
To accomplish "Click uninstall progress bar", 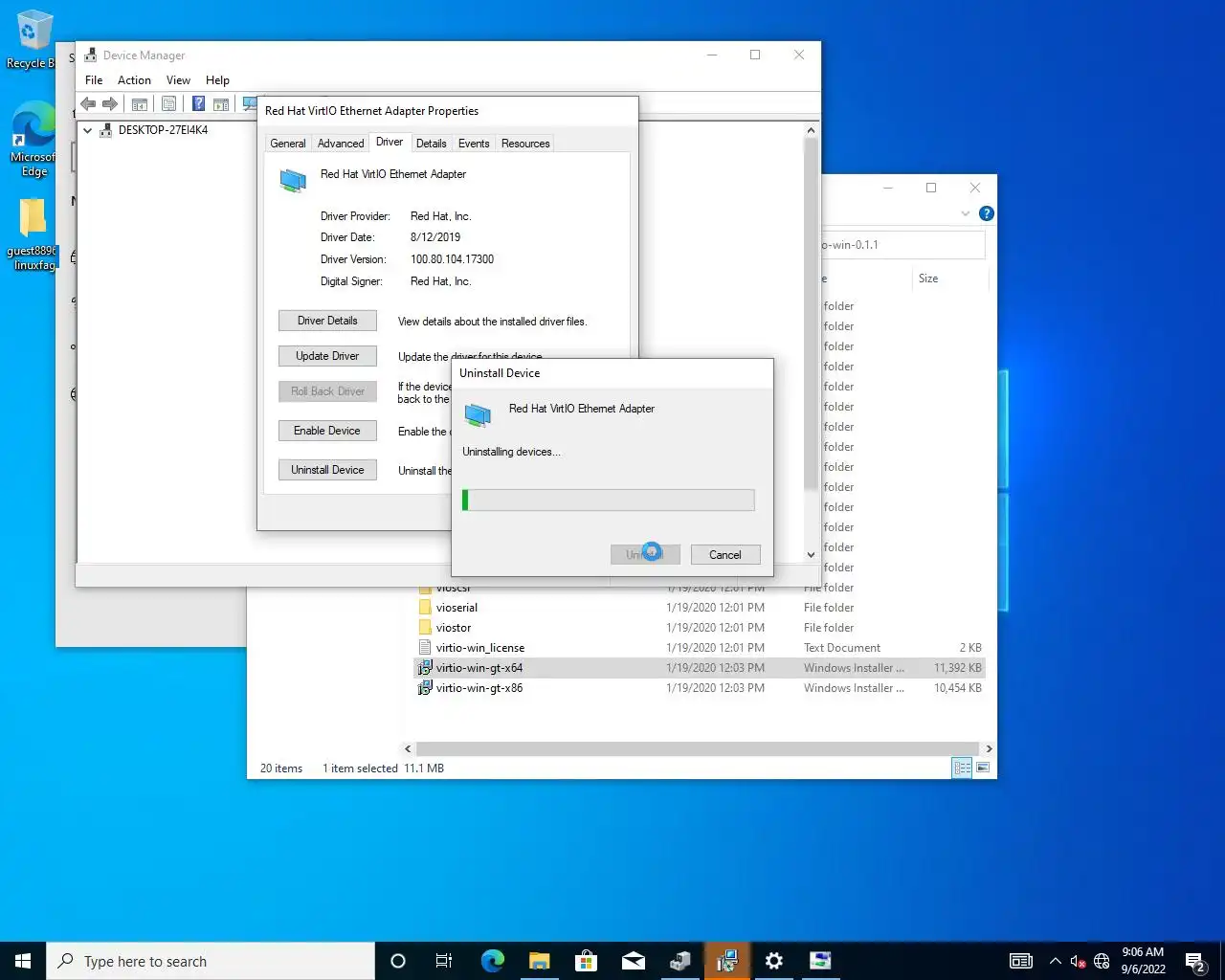I will 609,500.
